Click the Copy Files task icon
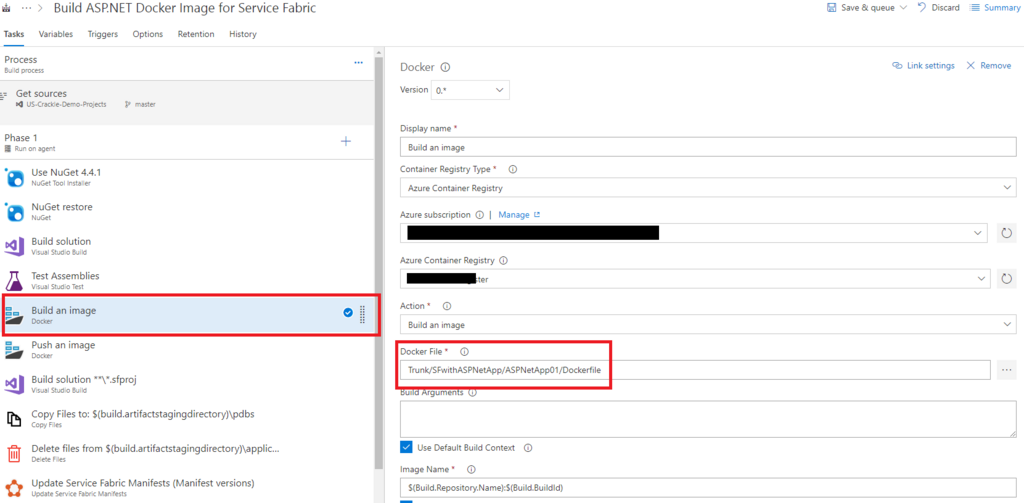The image size is (1024, 503). pyautogui.click(x=14, y=419)
